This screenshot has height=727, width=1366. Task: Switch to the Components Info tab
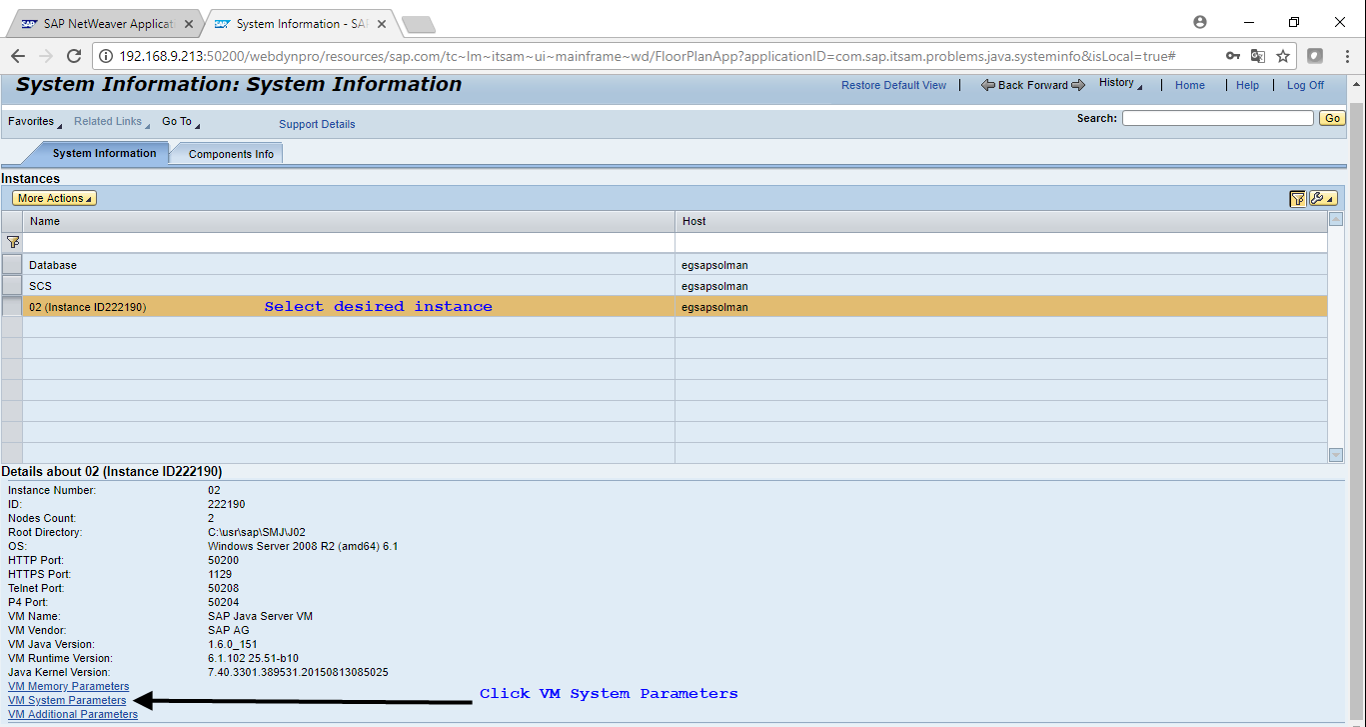click(x=231, y=154)
